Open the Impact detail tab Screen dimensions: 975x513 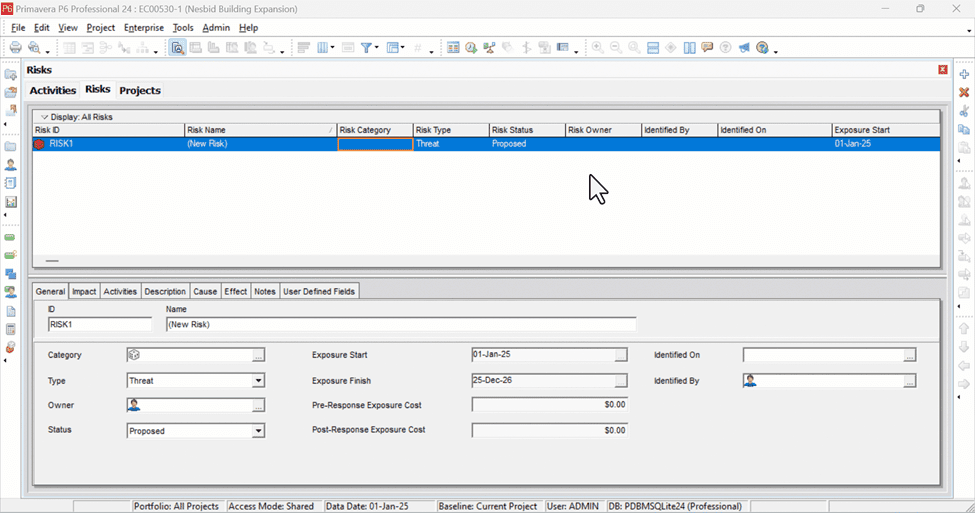(84, 291)
